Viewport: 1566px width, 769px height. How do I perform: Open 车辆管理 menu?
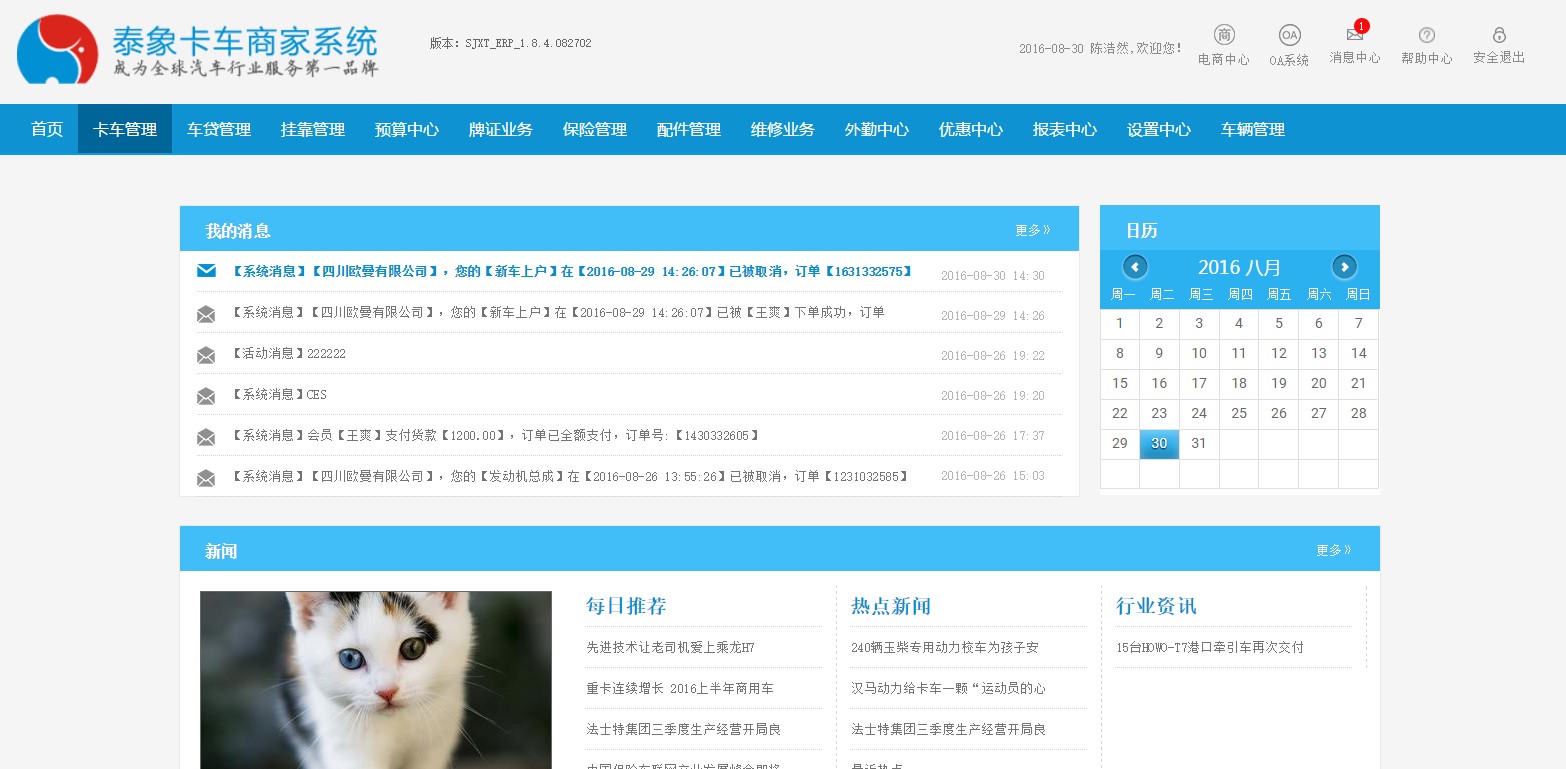pyautogui.click(x=1253, y=129)
